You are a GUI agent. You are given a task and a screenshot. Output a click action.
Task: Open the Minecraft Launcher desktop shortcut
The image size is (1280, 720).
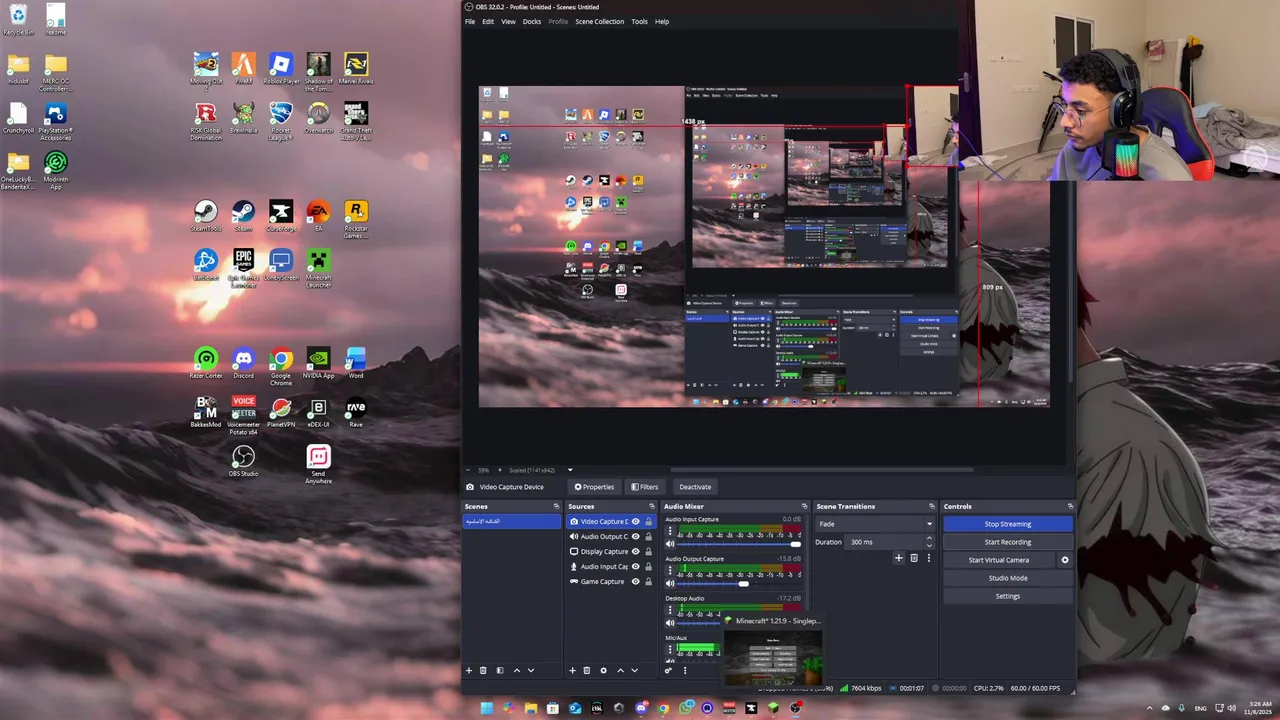pos(318,267)
